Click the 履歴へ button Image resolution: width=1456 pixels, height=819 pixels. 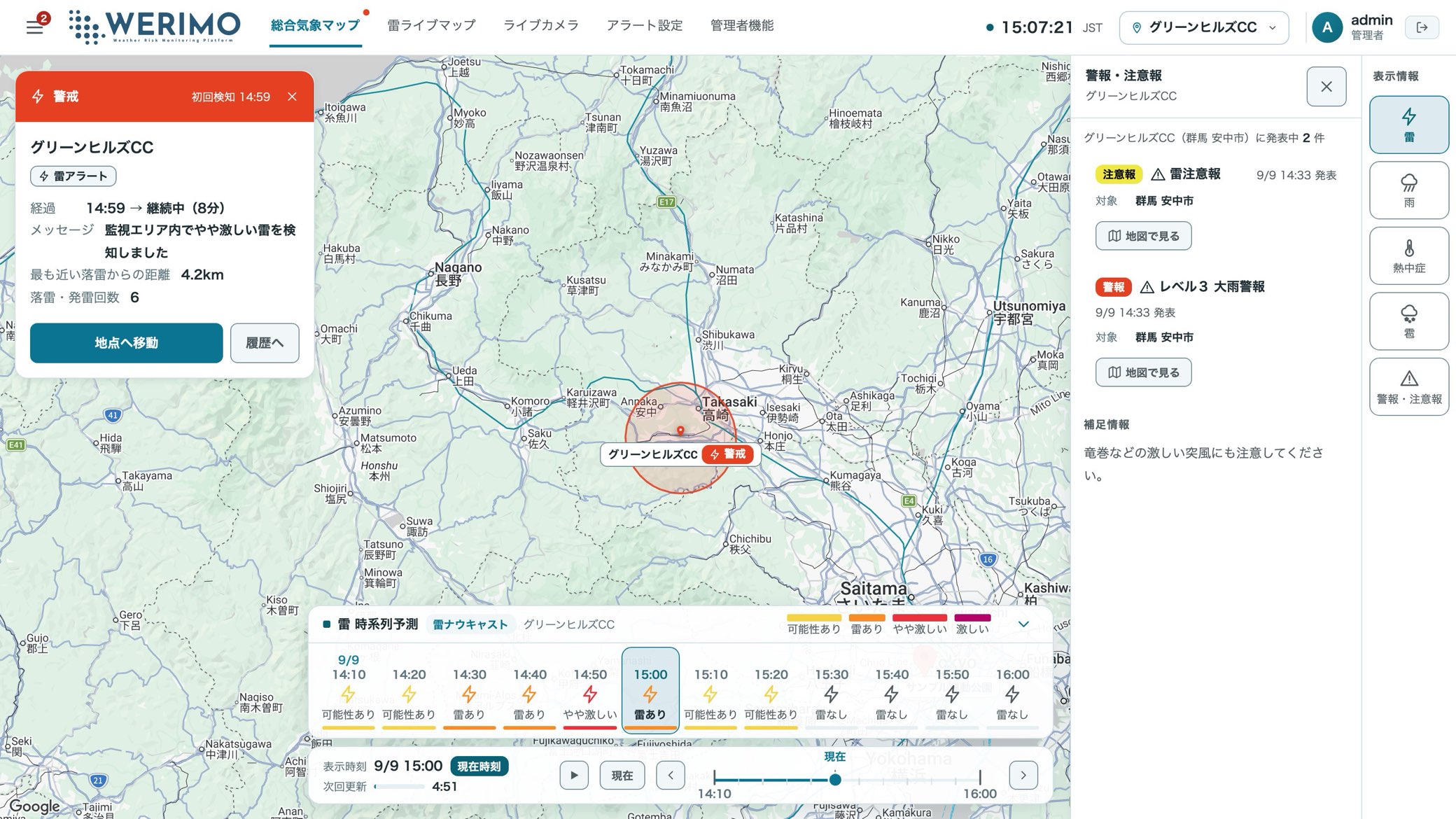pyautogui.click(x=265, y=343)
